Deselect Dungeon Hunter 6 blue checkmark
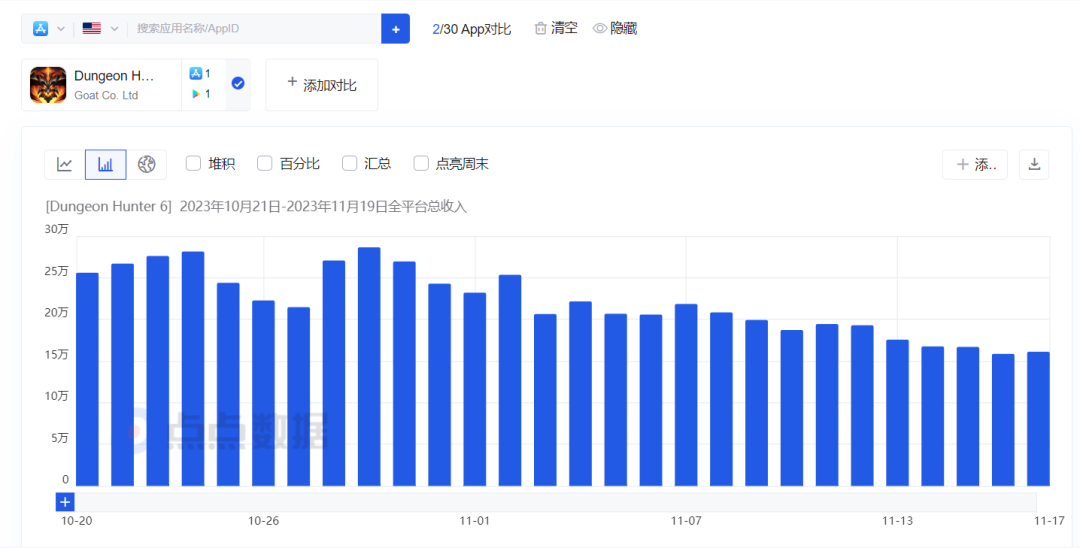The width and height of the screenshot is (1080, 548). [x=238, y=84]
